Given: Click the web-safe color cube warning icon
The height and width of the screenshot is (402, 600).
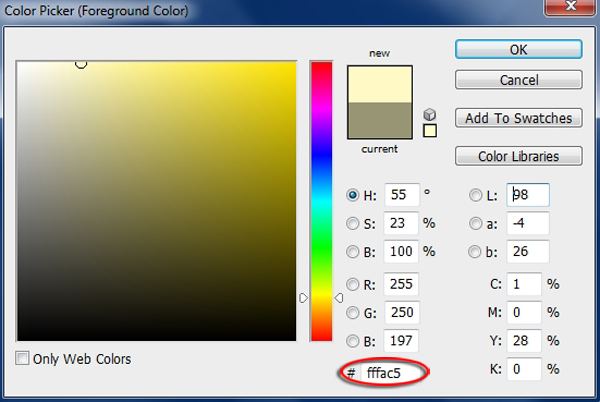Looking at the screenshot, I should 430,114.
